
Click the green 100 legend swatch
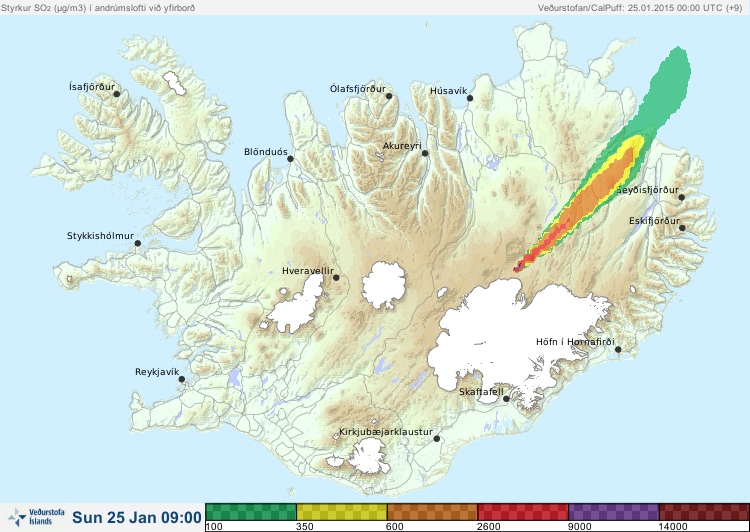pos(251,512)
